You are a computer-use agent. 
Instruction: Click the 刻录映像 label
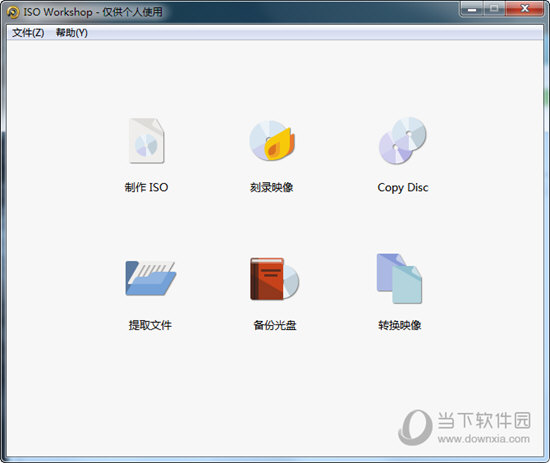[x=271, y=187]
